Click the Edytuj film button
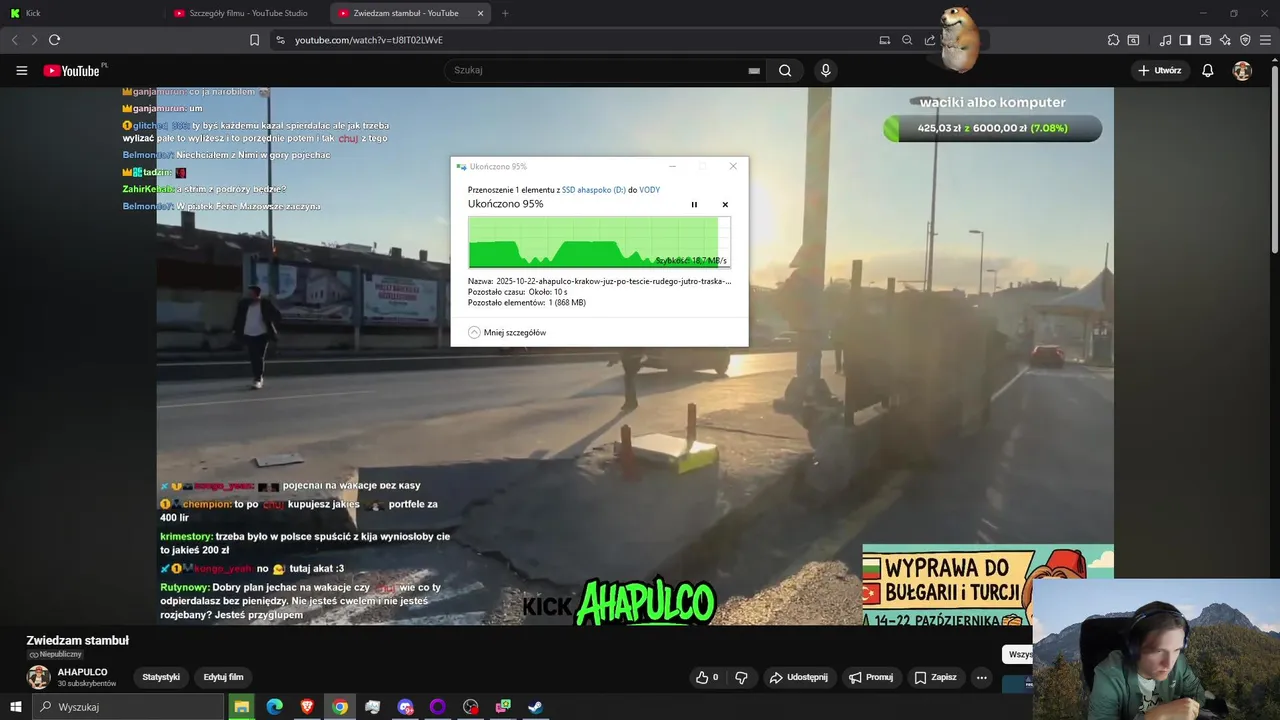This screenshot has width=1280, height=720. point(223,677)
